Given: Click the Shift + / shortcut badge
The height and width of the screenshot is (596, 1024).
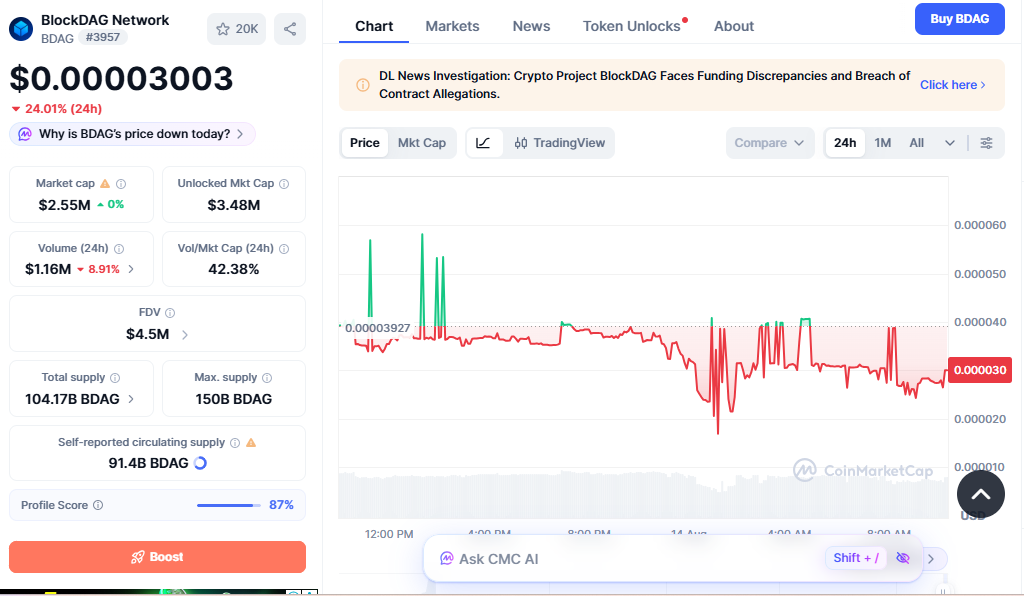Looking at the screenshot, I should pyautogui.click(x=856, y=558).
